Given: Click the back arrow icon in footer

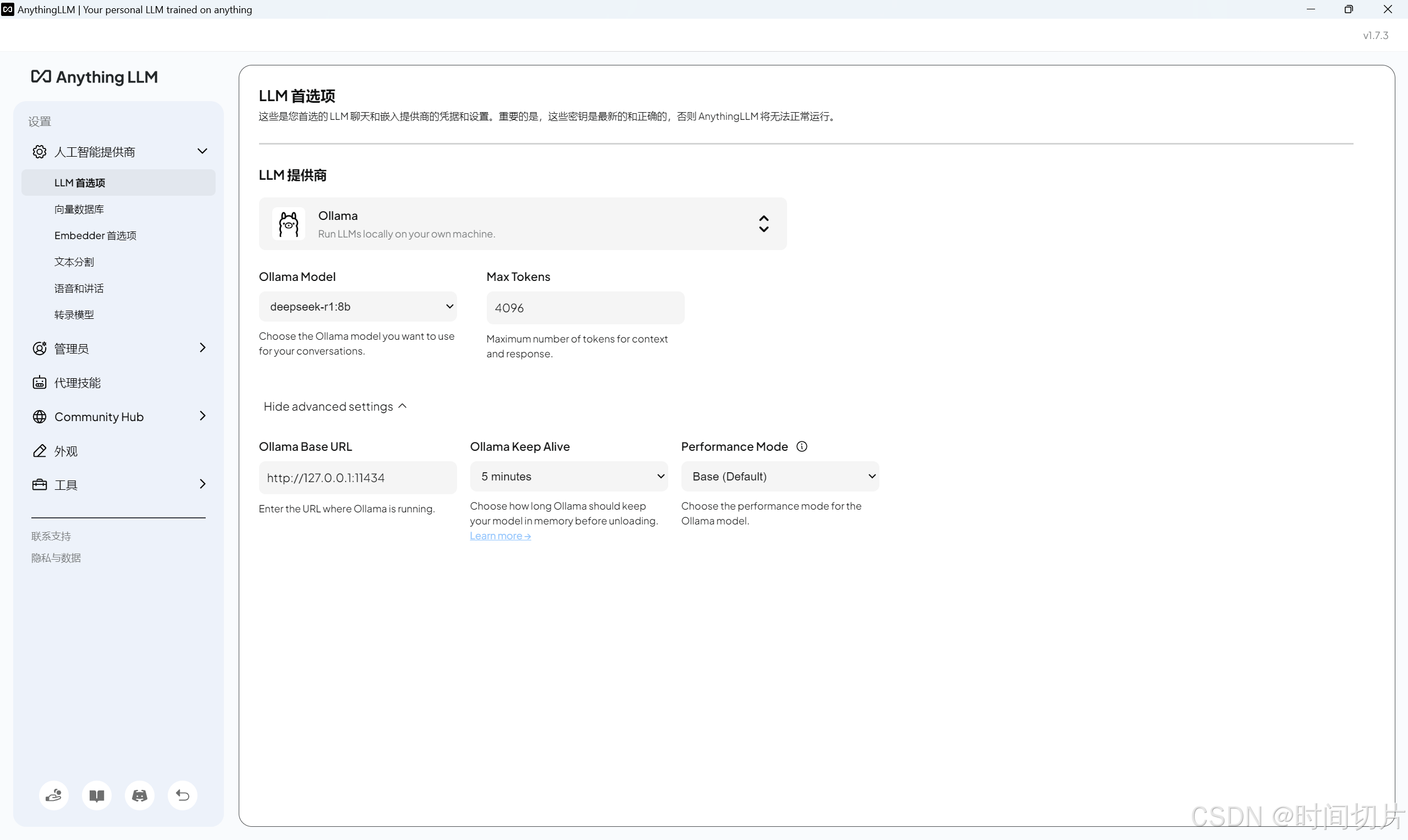Looking at the screenshot, I should tap(182, 795).
